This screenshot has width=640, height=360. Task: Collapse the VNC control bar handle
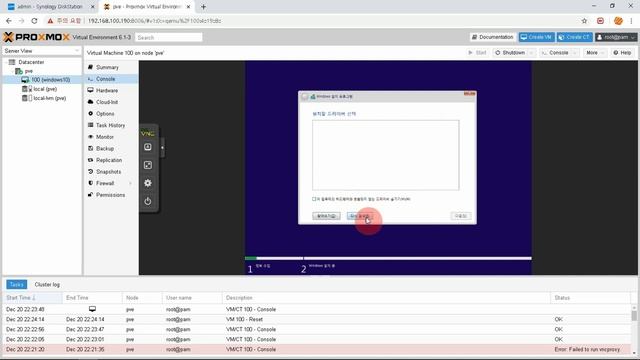pyautogui.click(x=162, y=147)
